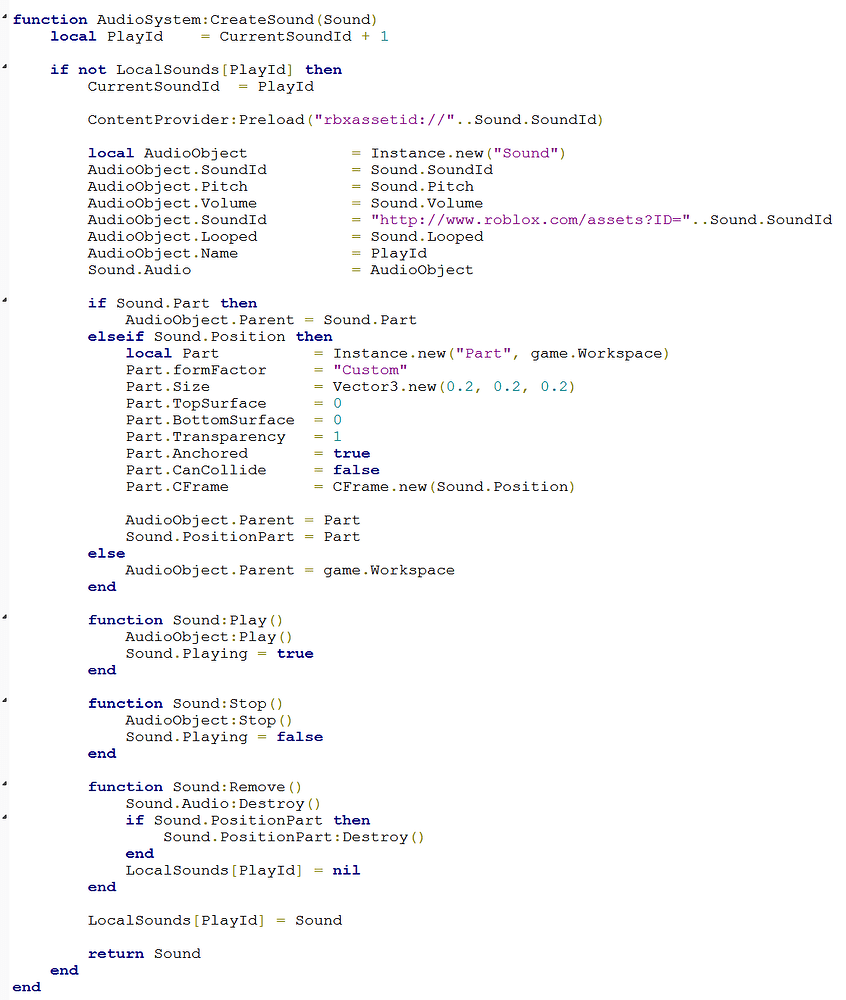Click the 'AudioObject.Pitch' assignment line
This screenshot has width=846, height=1000.
click(281, 186)
